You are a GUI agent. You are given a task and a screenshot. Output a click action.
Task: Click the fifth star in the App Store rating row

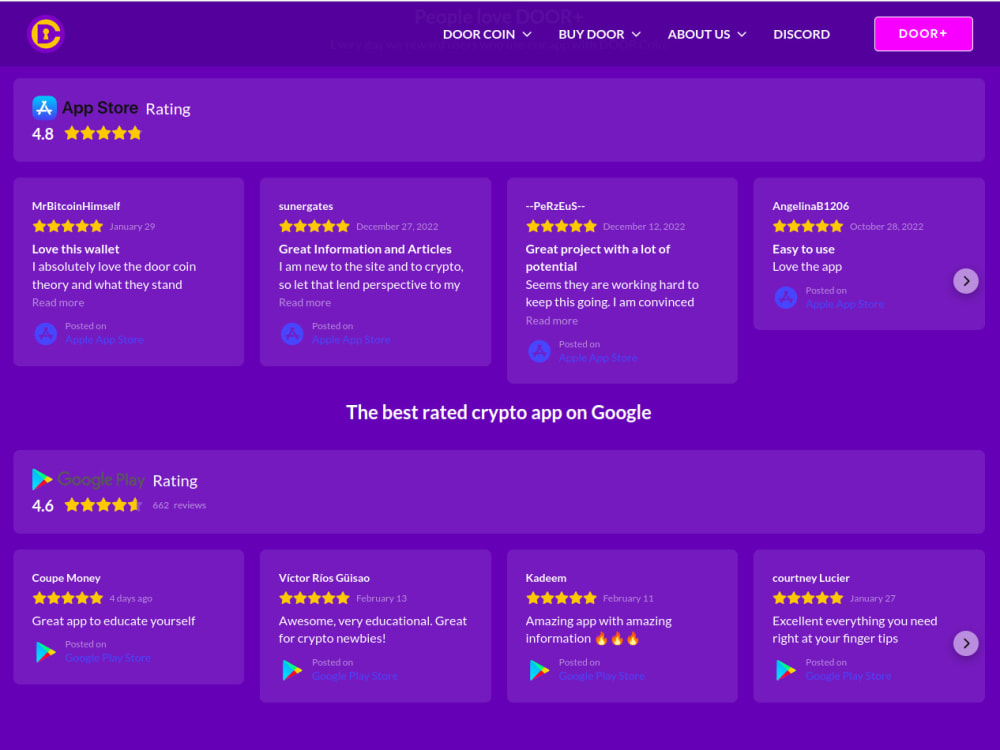133,132
